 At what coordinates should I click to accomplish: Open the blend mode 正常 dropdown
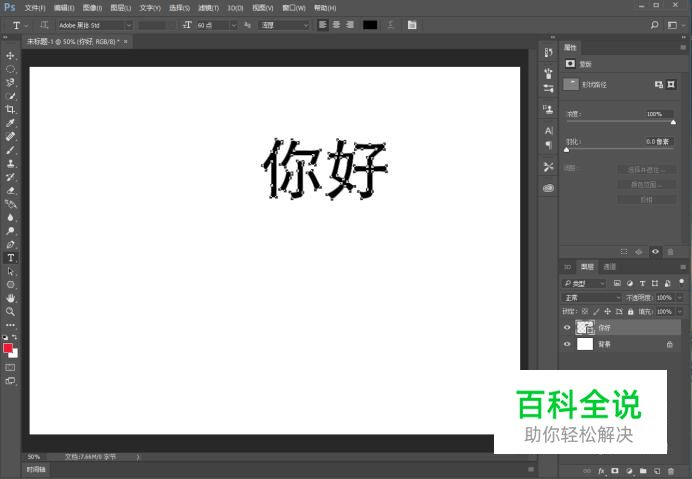tap(591, 298)
